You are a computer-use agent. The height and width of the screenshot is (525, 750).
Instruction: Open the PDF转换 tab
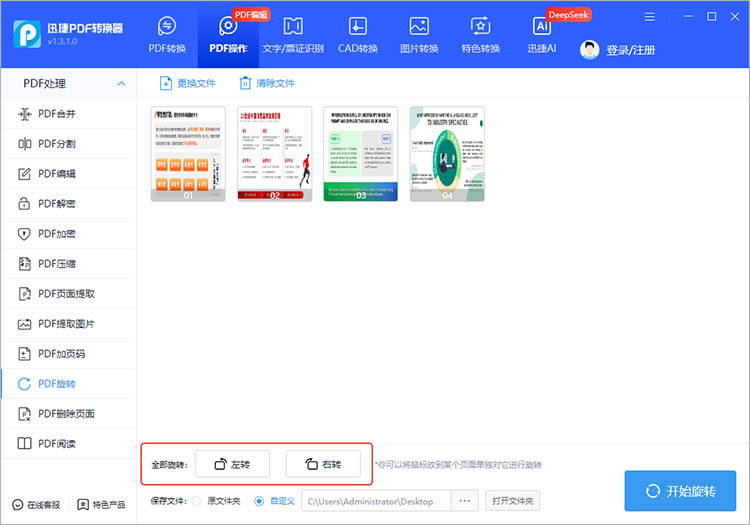pos(167,34)
